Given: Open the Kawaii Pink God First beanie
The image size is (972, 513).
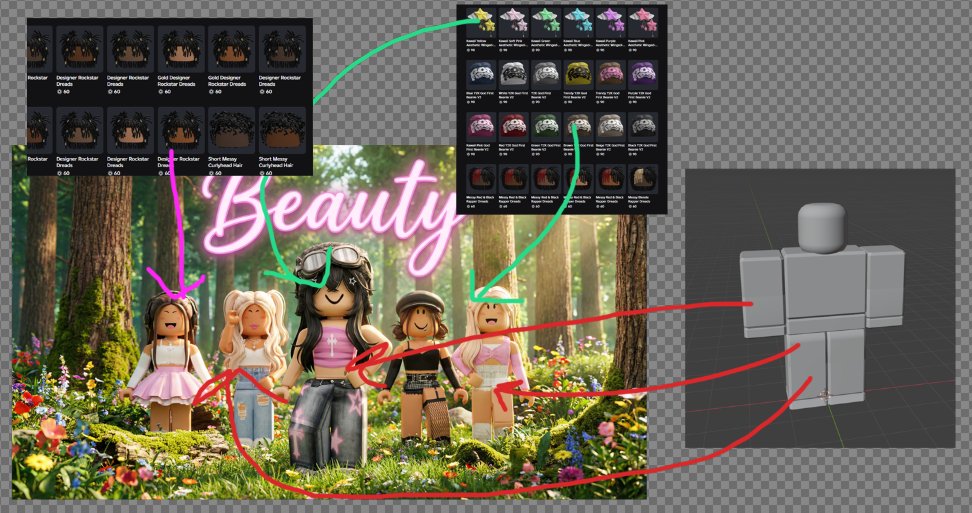Looking at the screenshot, I should coord(480,126).
